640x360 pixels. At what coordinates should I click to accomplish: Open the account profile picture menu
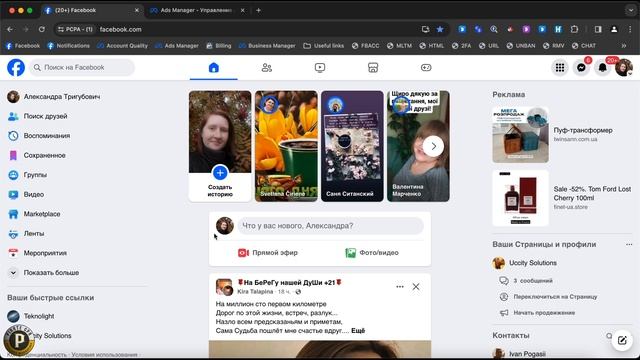[x=624, y=68]
